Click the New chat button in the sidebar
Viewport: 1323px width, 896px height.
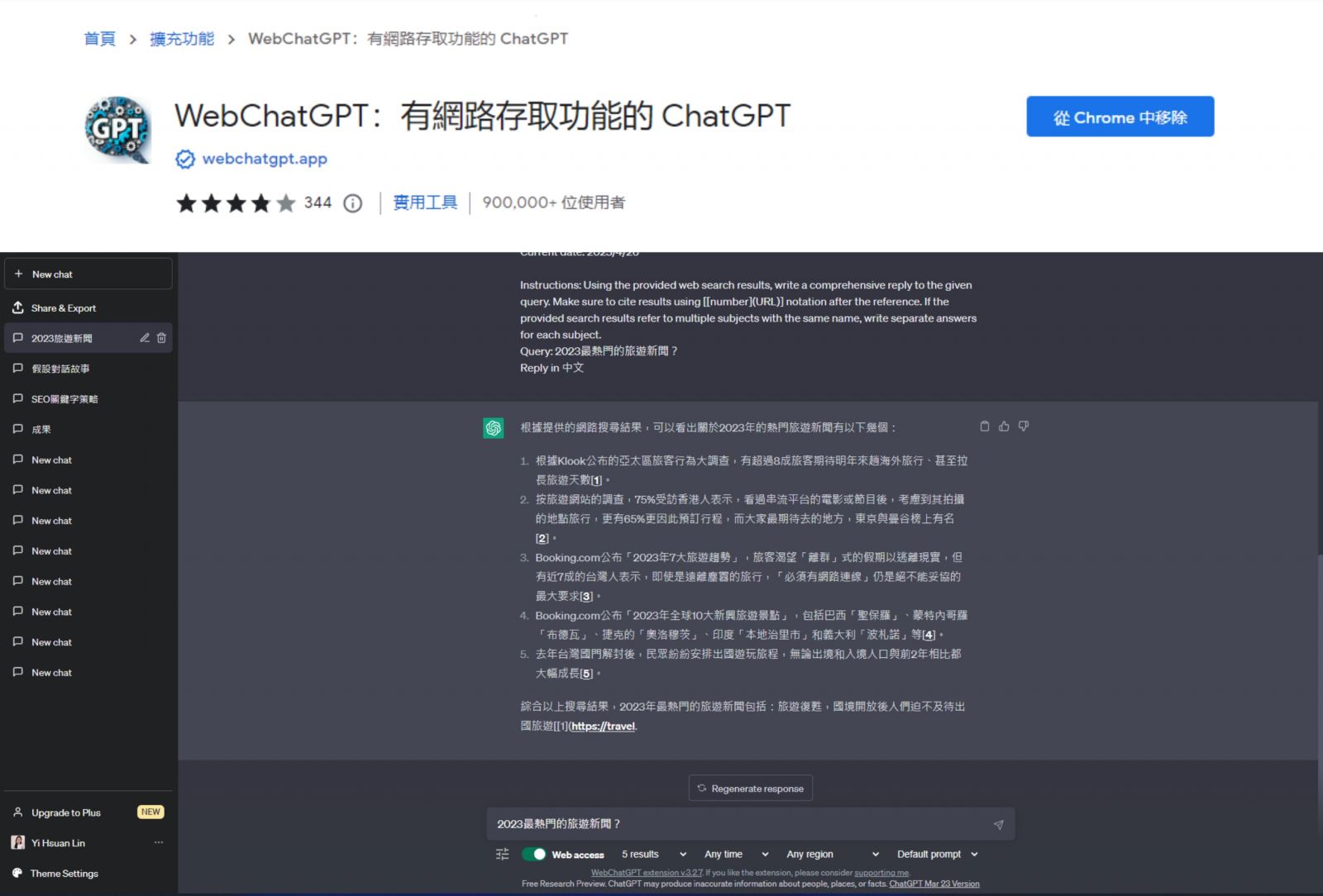pos(88,274)
